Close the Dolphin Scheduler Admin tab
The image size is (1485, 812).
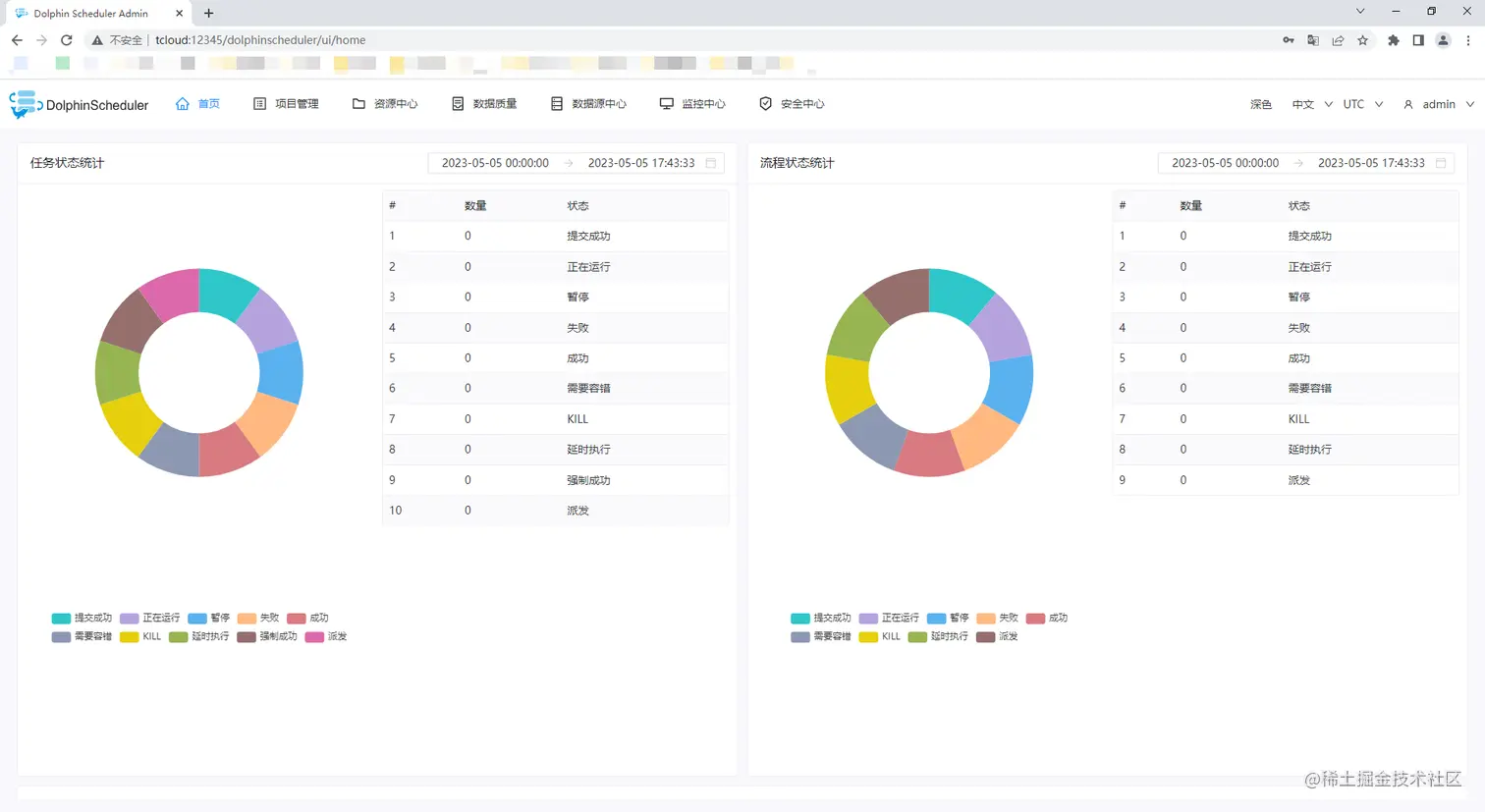tap(179, 14)
